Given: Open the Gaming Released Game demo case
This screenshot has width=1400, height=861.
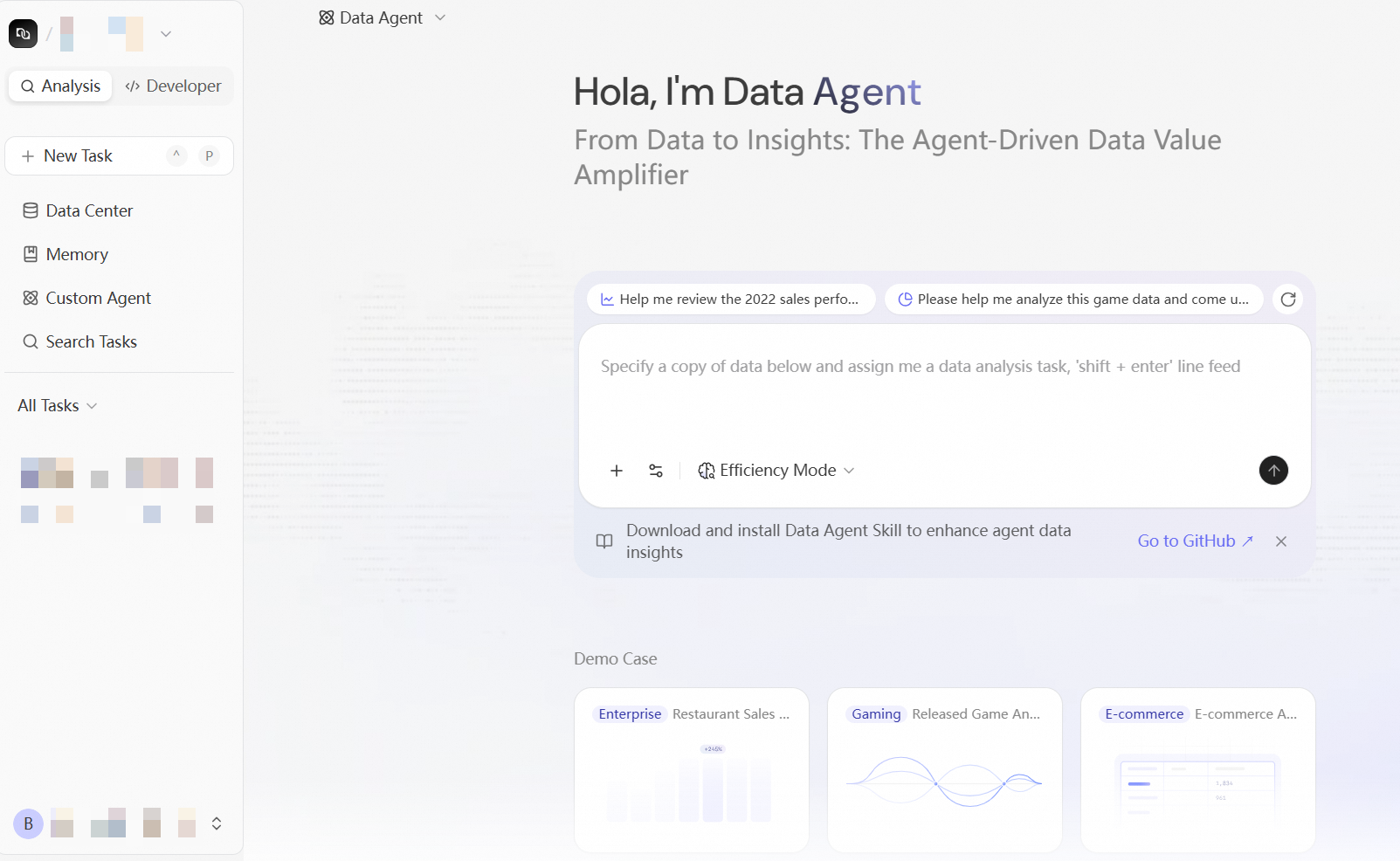Looking at the screenshot, I should pos(945,770).
